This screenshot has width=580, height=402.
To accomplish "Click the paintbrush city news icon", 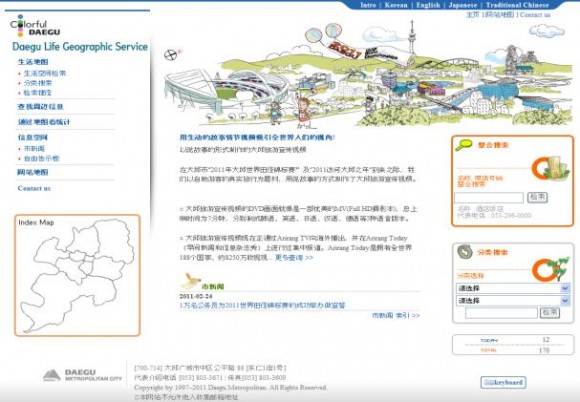I will pyautogui.click(x=191, y=281).
